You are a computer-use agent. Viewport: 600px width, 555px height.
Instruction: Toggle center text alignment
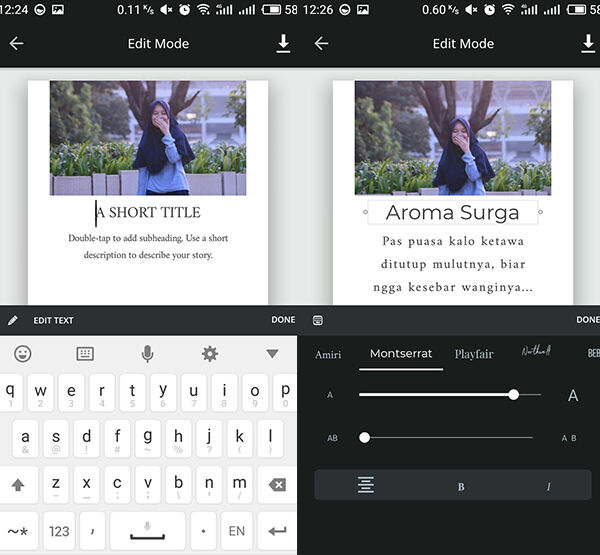pyautogui.click(x=366, y=485)
